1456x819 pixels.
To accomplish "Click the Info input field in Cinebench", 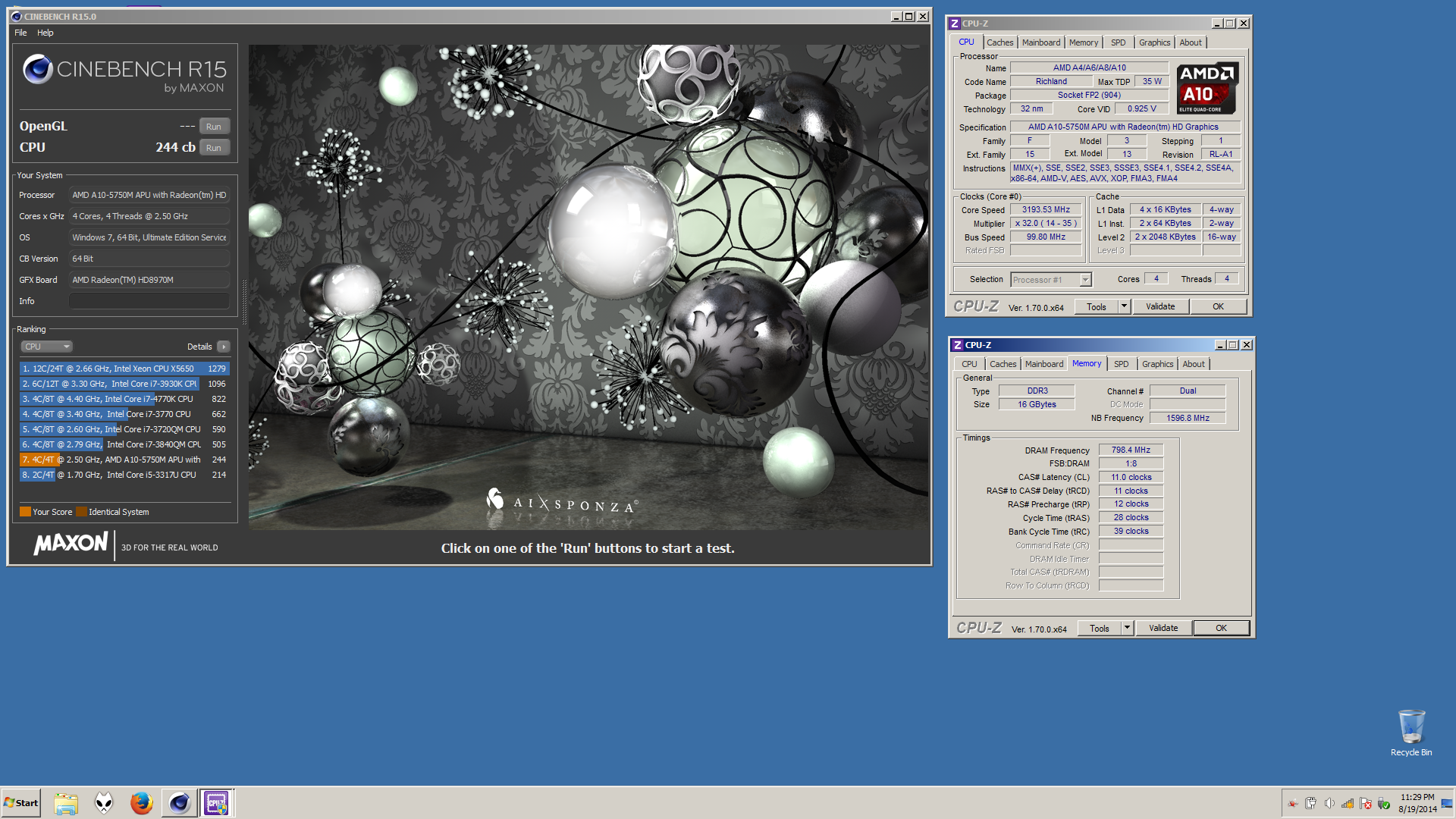I will pyautogui.click(x=149, y=301).
